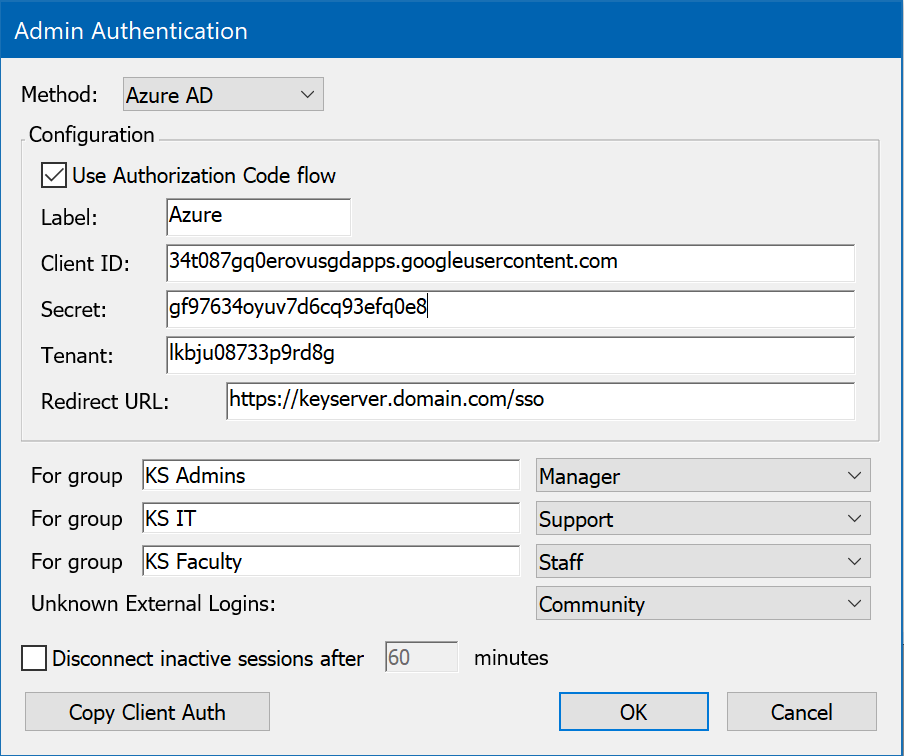Click the Configuration group label
Viewport: 904px width, 756px height.
point(92,135)
